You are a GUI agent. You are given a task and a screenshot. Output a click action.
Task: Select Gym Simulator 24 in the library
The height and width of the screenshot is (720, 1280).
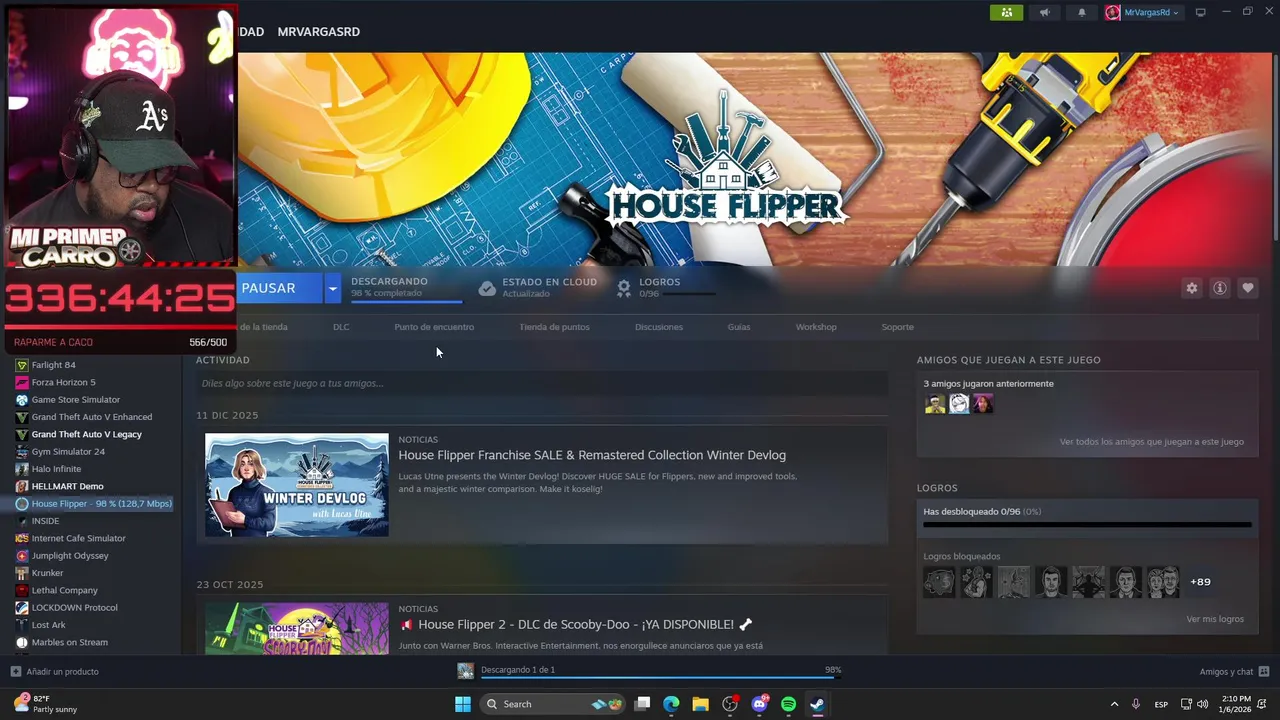click(68, 452)
